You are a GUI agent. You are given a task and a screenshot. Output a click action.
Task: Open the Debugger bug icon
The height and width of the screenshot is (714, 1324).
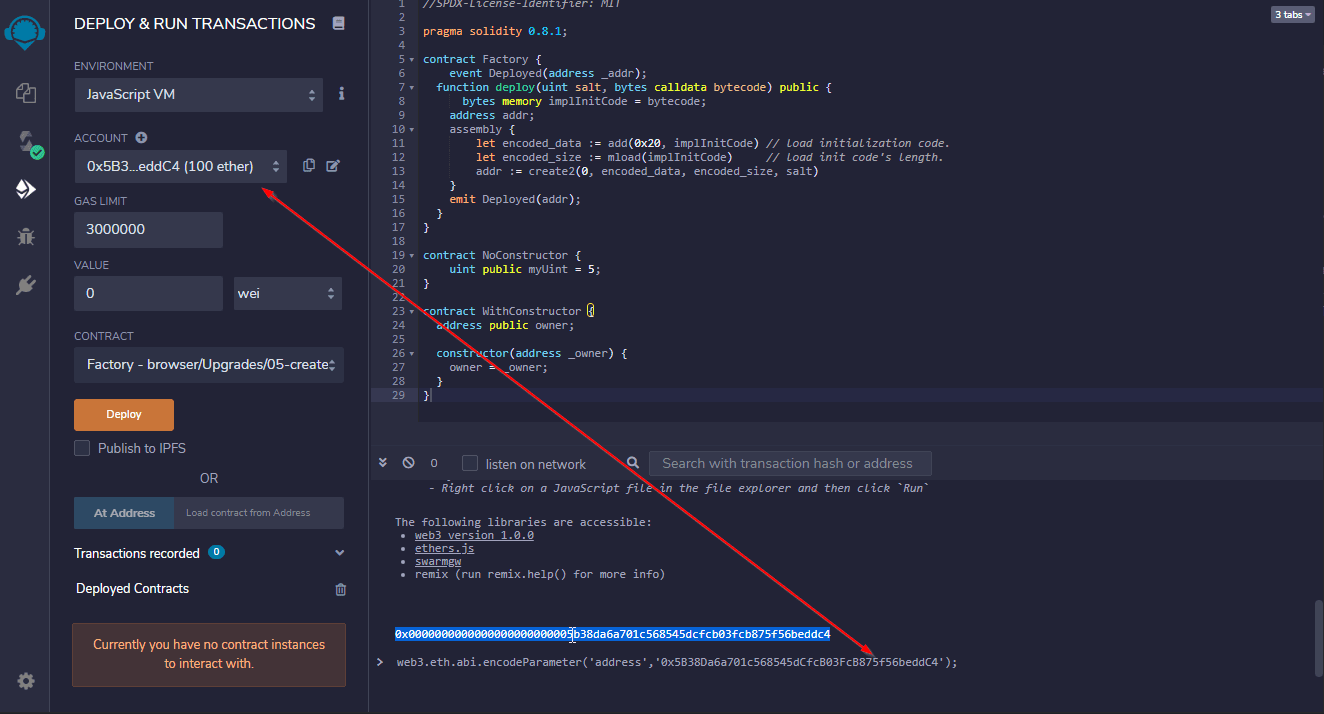(x=26, y=237)
